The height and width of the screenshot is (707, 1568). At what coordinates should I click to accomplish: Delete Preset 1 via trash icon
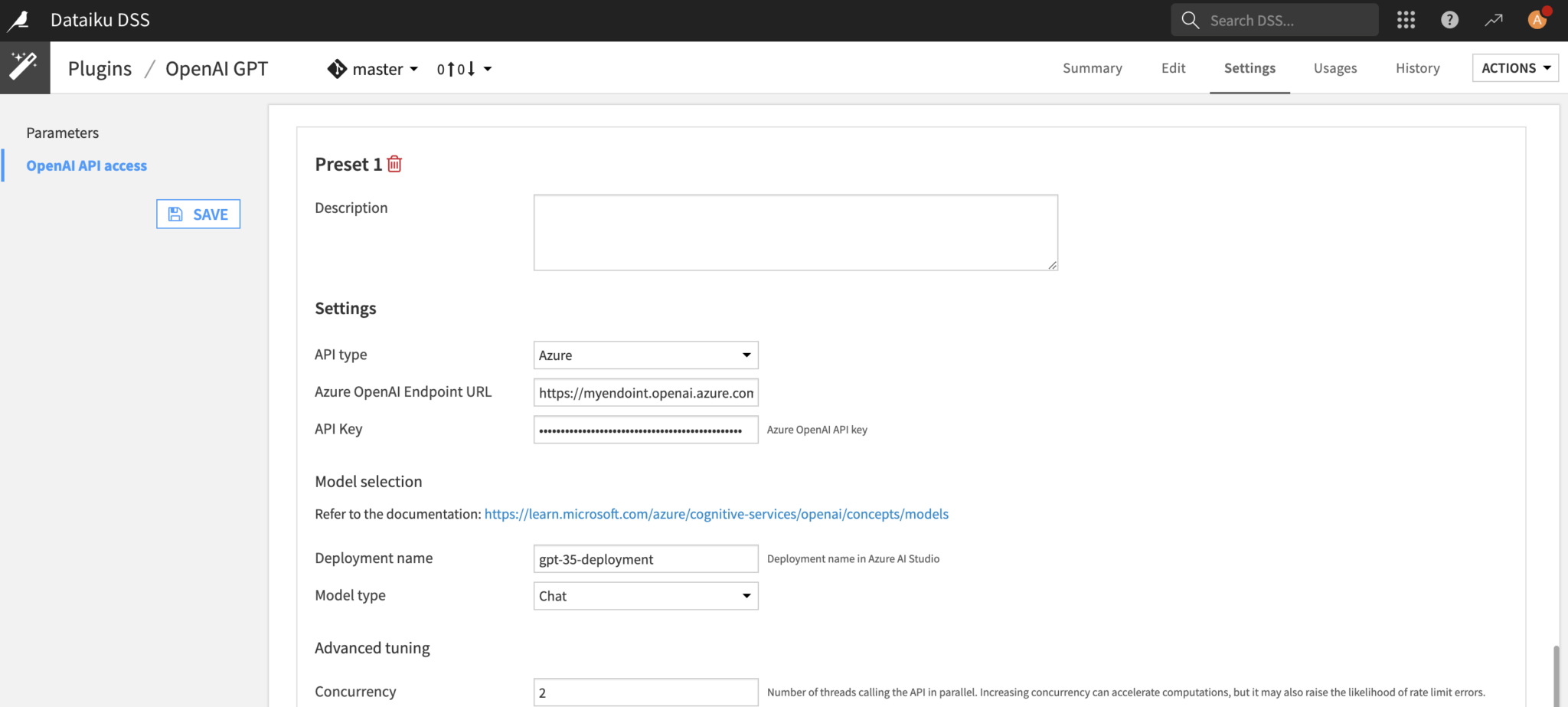pyautogui.click(x=394, y=163)
